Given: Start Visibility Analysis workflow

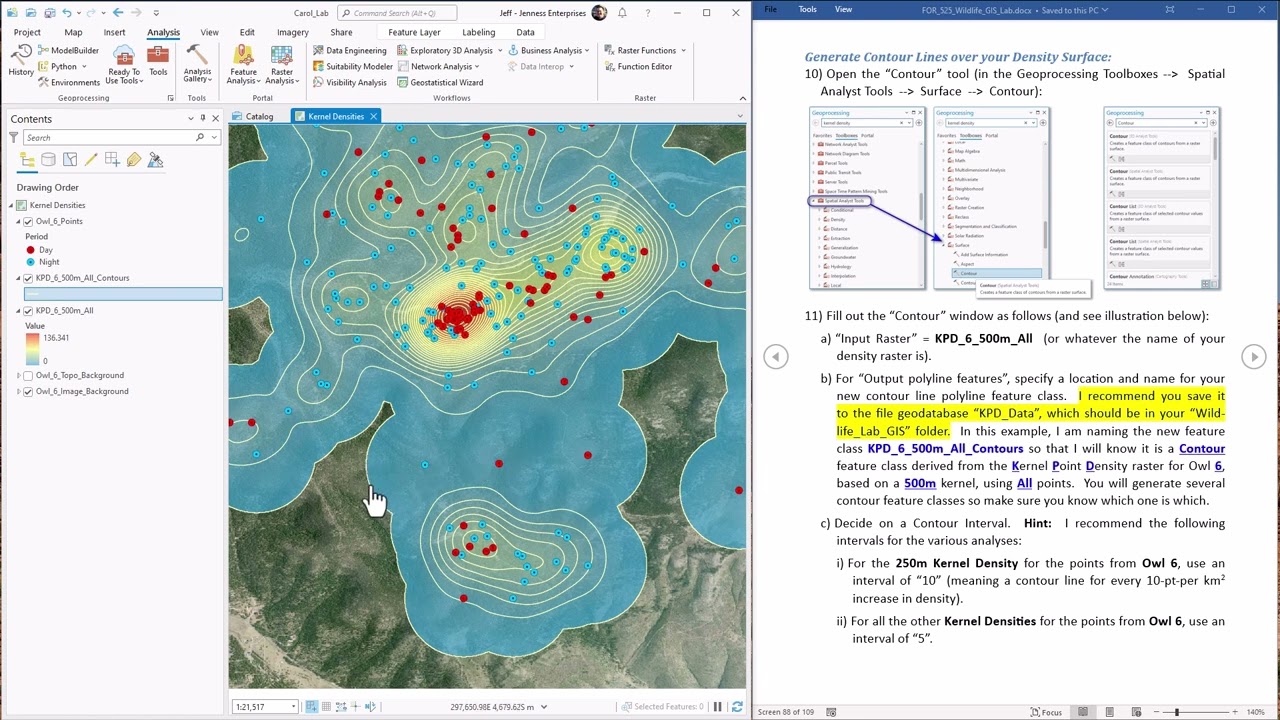Looking at the screenshot, I should click(x=349, y=82).
